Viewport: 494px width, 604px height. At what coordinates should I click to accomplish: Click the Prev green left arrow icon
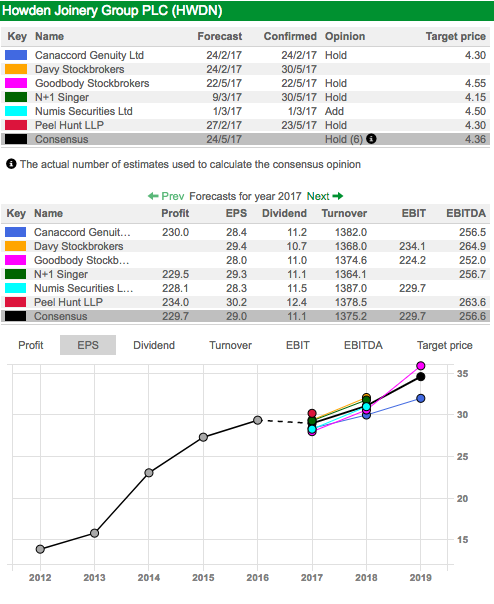coord(153,196)
